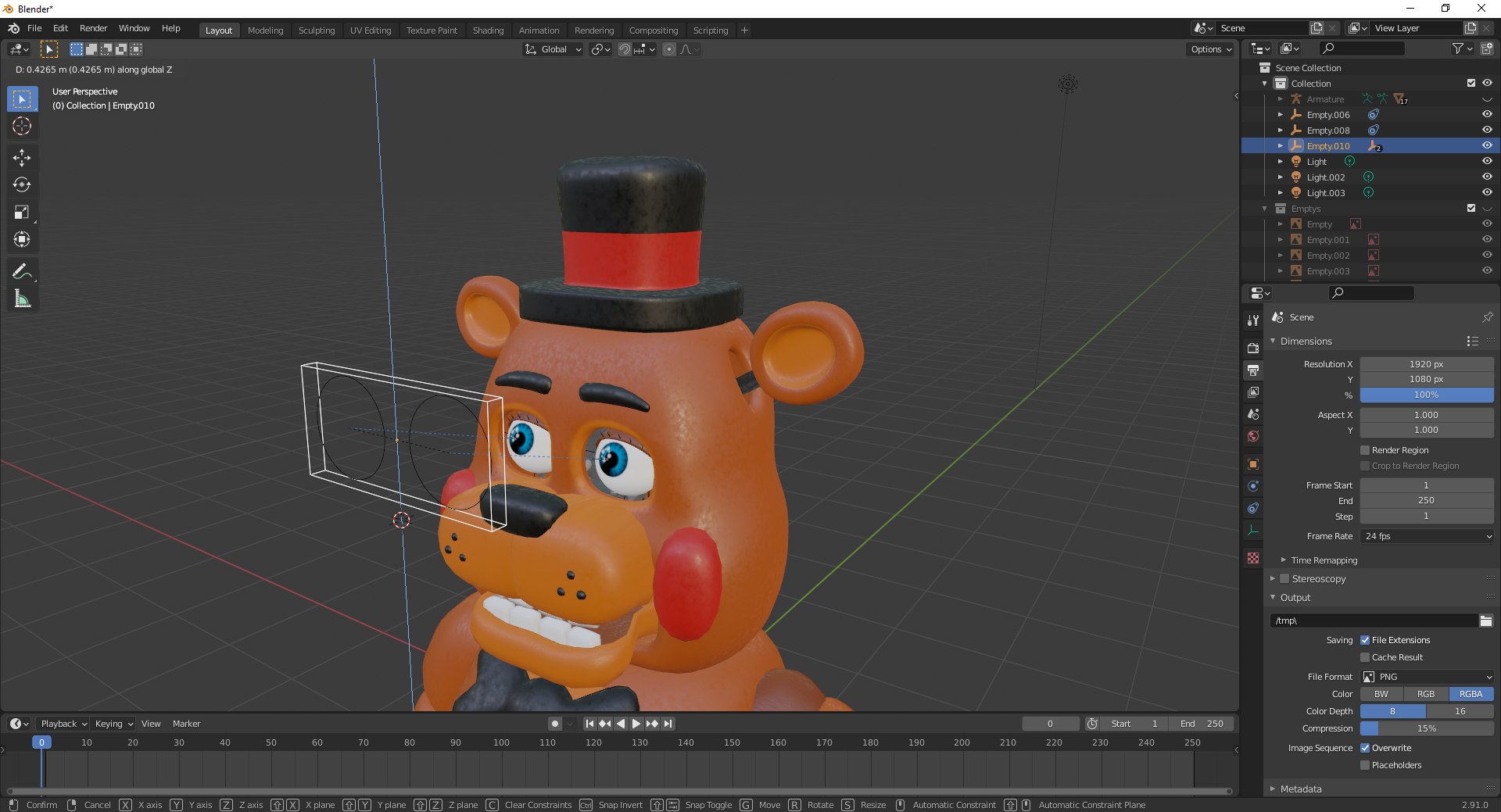This screenshot has height=812, width=1501.
Task: Activate the Transform tool
Action: tap(22, 240)
